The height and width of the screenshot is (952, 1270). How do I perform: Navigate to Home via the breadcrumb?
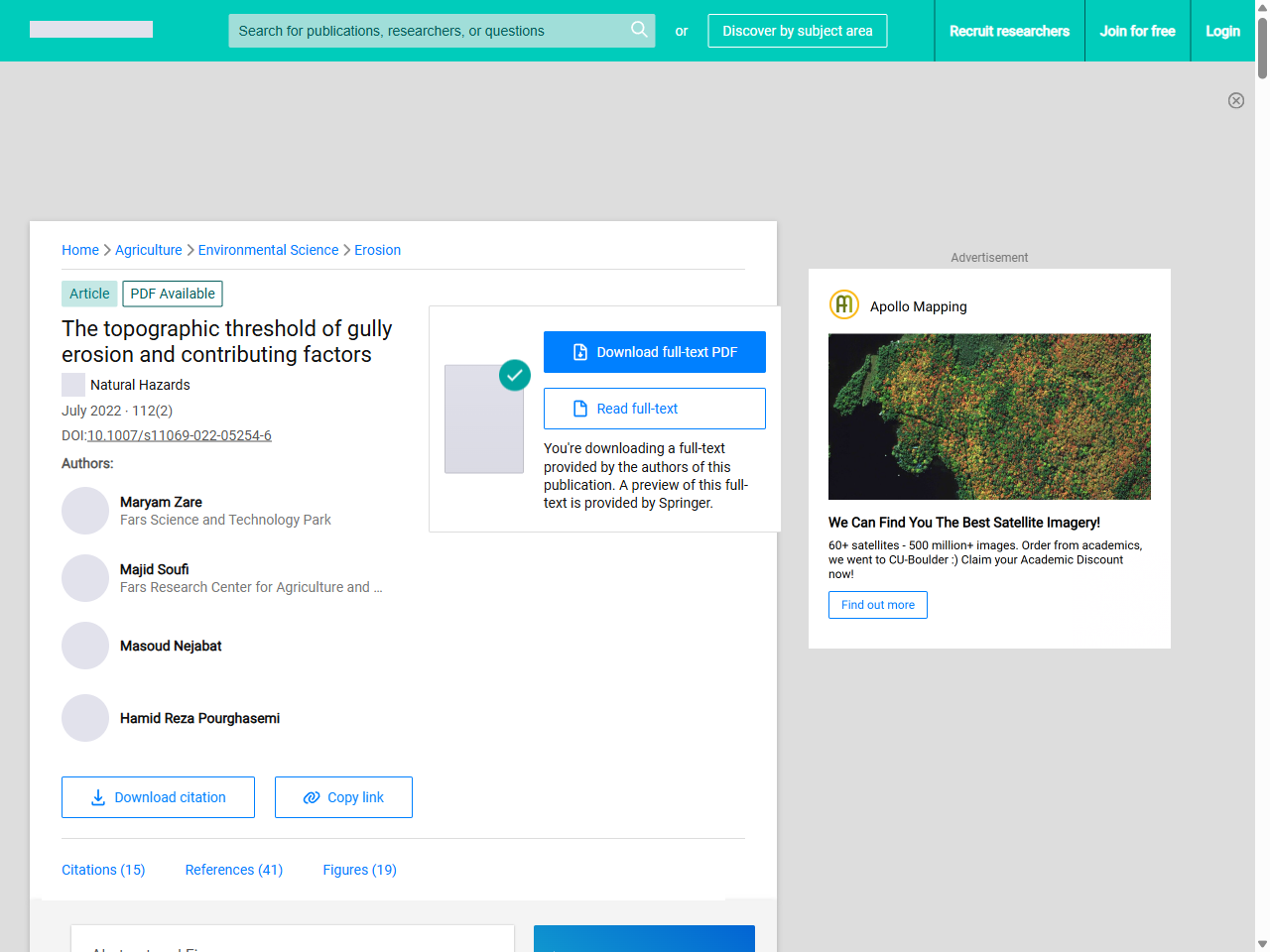80,250
